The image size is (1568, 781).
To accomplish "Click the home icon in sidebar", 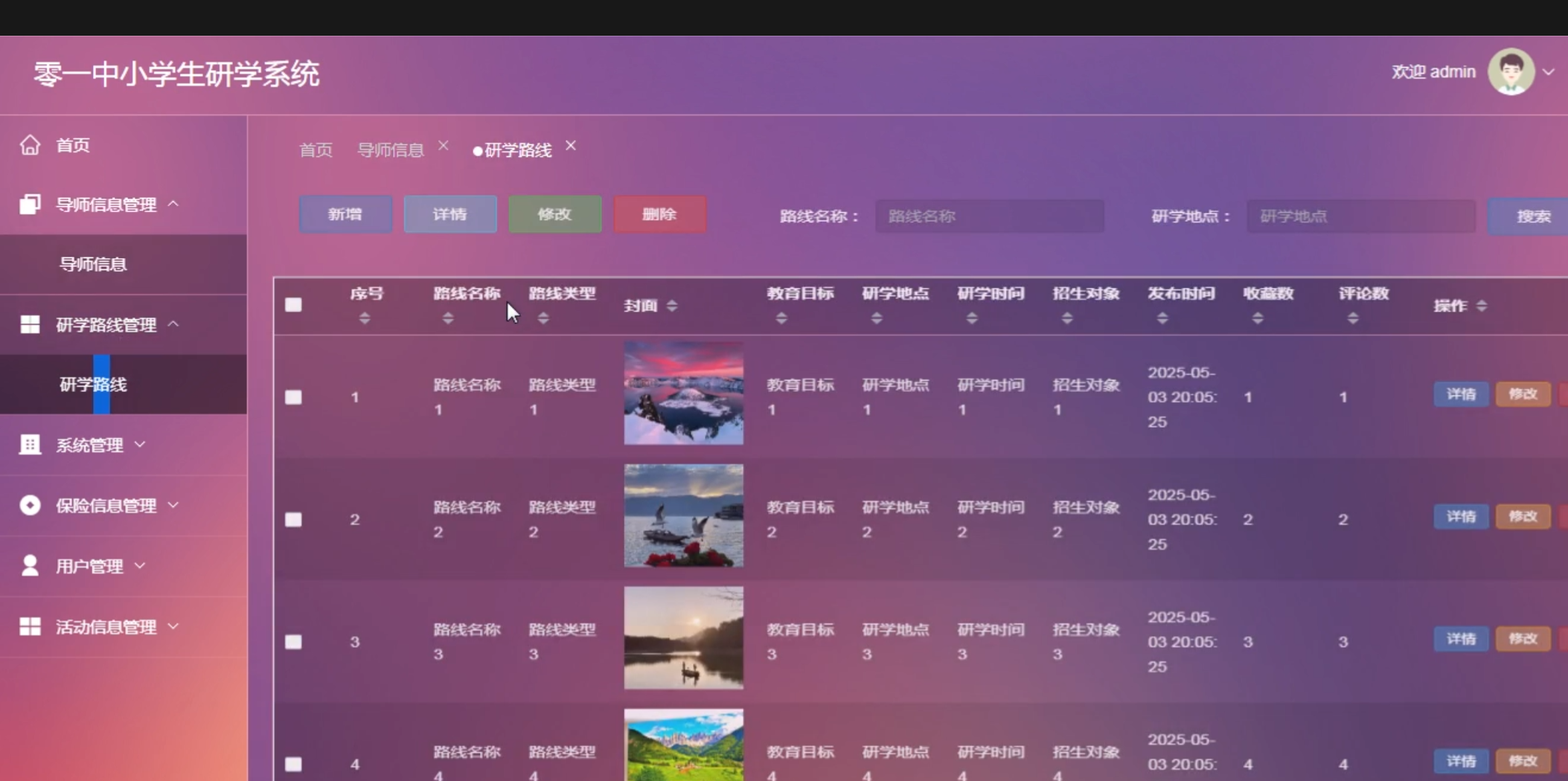I will tap(30, 145).
